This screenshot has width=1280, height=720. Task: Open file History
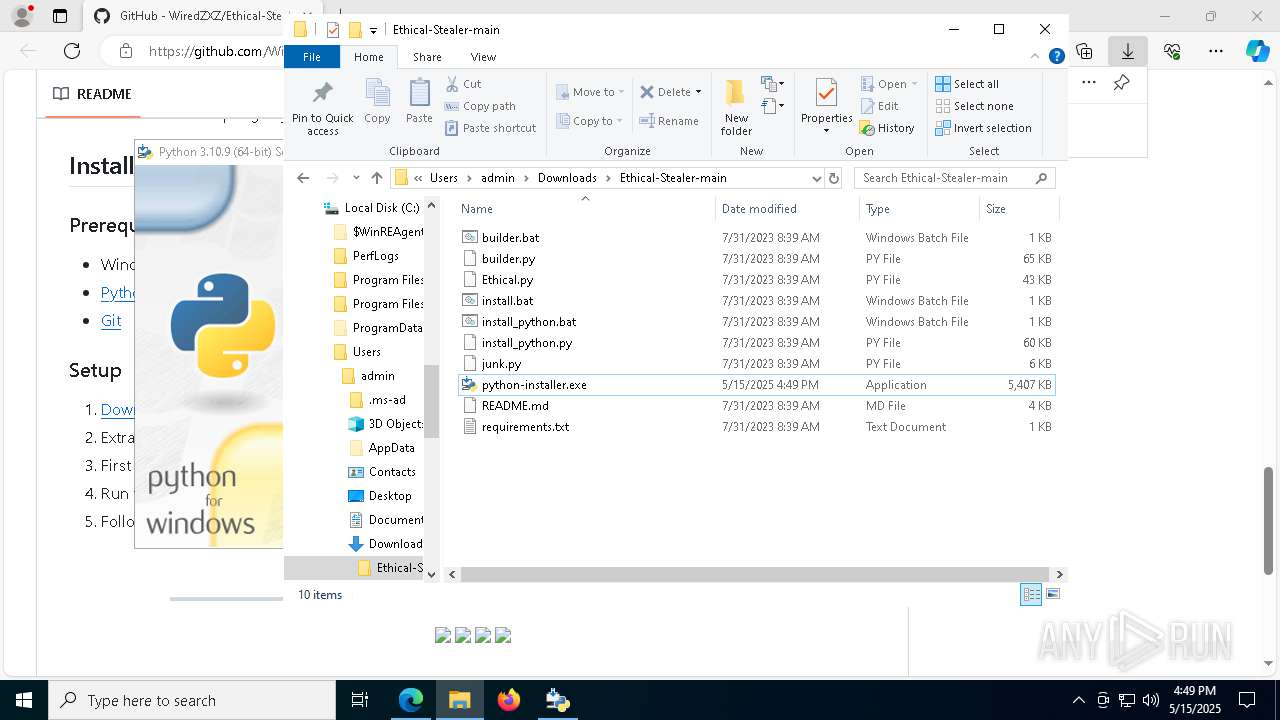pos(887,128)
